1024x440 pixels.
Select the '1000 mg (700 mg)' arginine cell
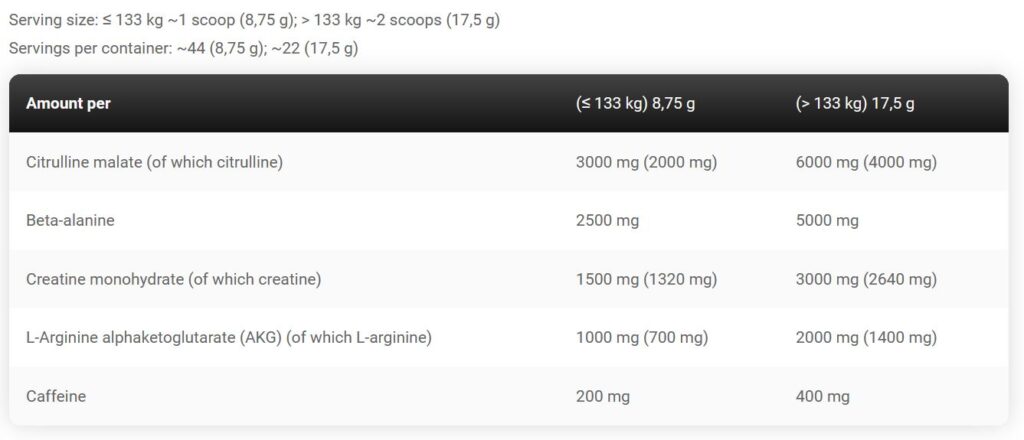coord(642,338)
